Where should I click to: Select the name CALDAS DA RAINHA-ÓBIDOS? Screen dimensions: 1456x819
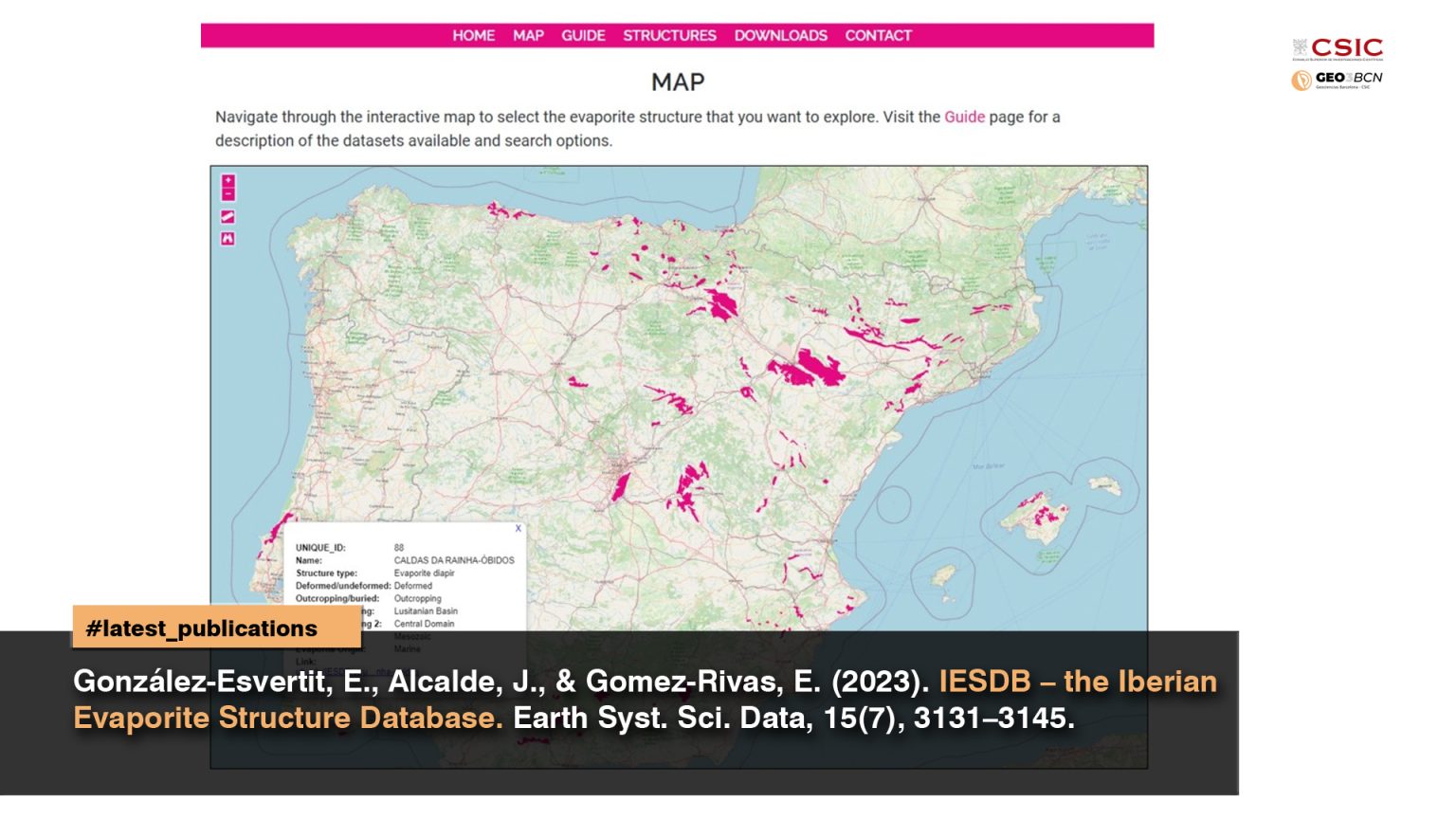pos(454,560)
